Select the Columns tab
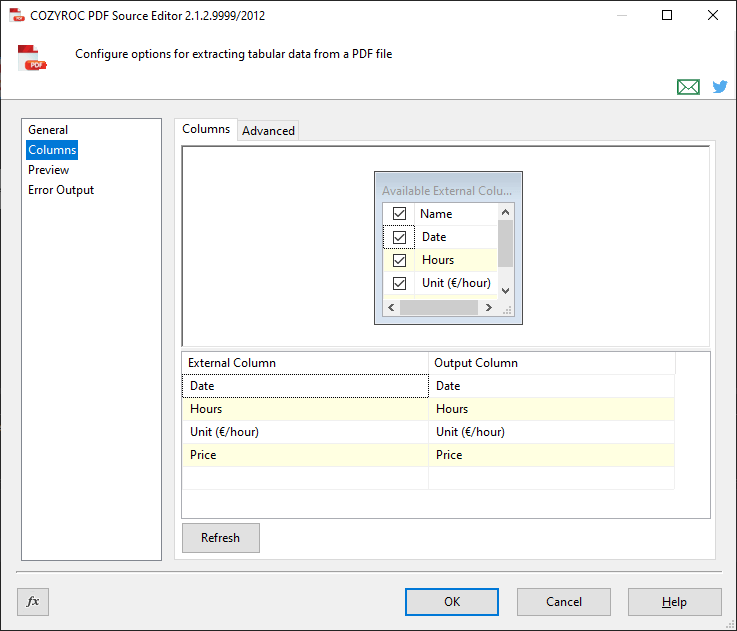737x631 pixels. pos(206,129)
